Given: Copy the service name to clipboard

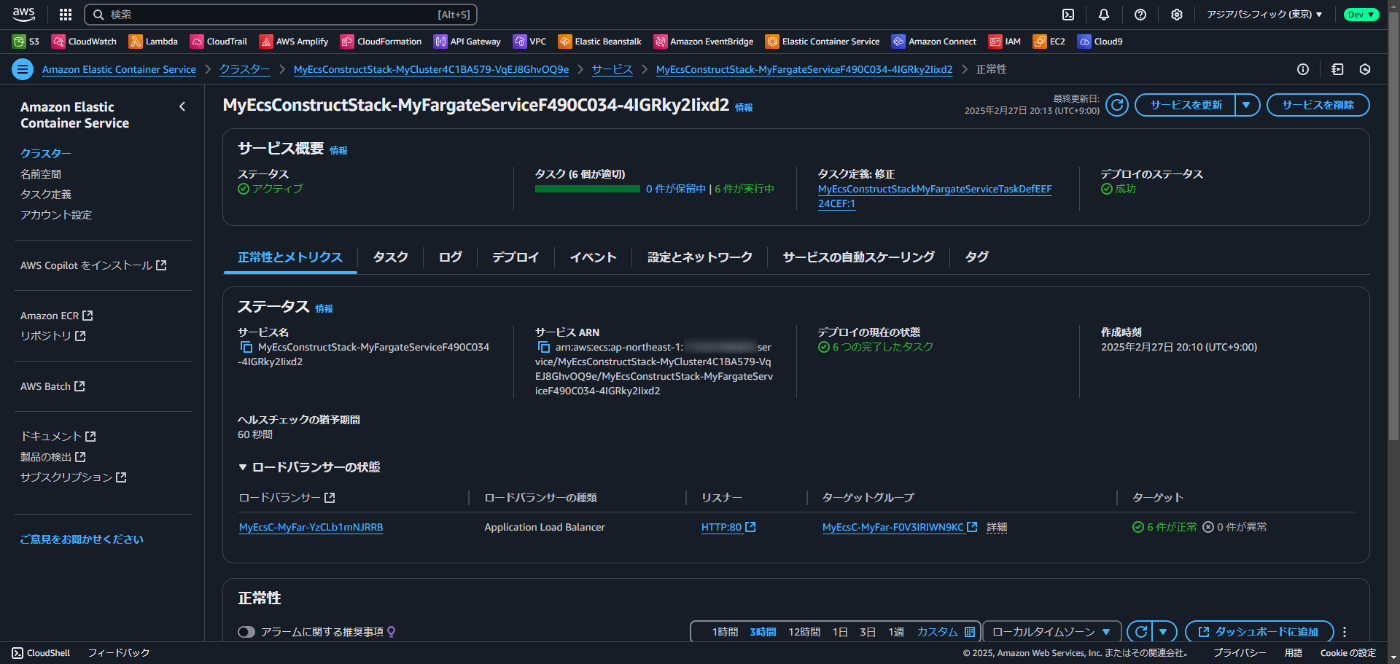Looking at the screenshot, I should pos(246,347).
